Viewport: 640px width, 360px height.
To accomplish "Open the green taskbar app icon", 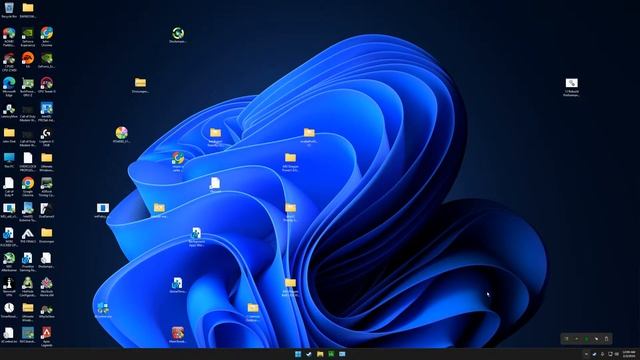I will [x=331, y=354].
